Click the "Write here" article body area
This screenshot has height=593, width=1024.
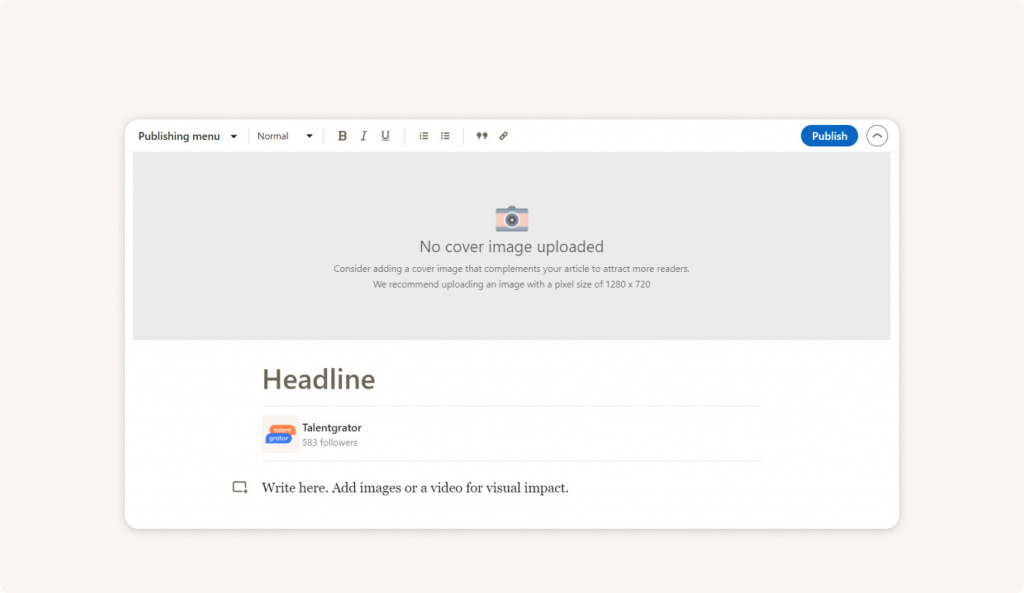click(x=415, y=488)
